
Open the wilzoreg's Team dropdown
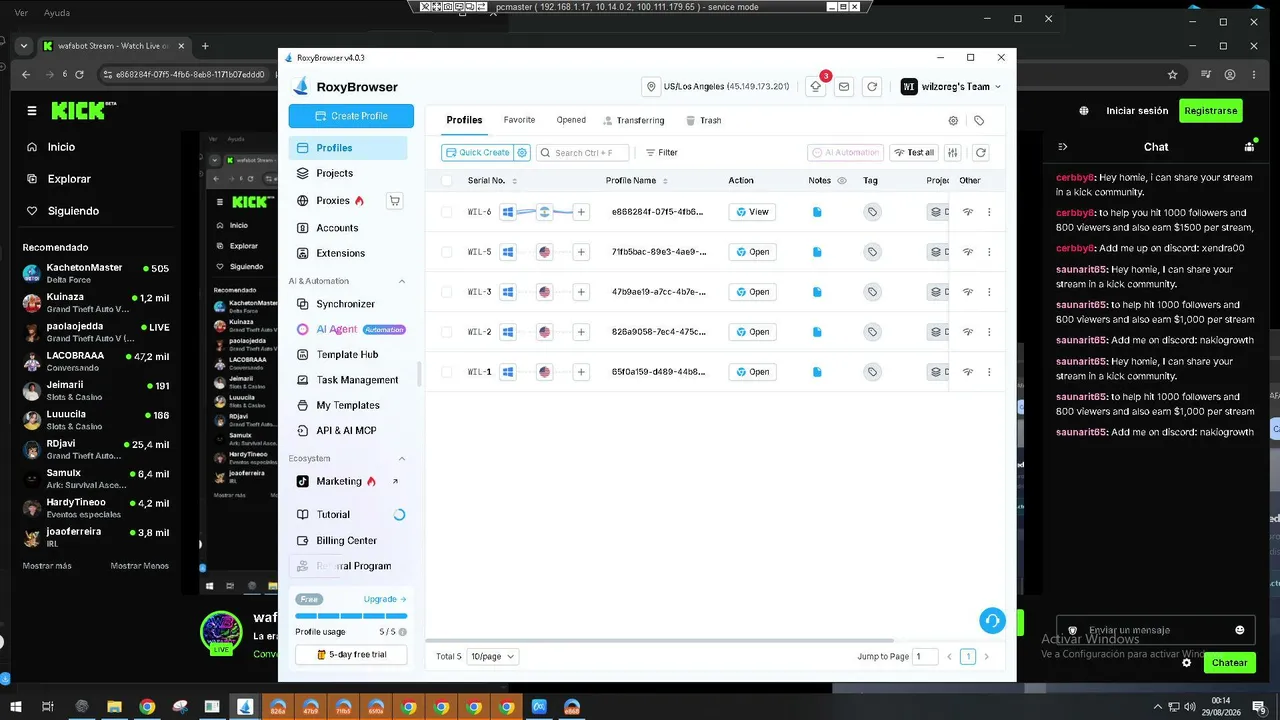(x=951, y=87)
